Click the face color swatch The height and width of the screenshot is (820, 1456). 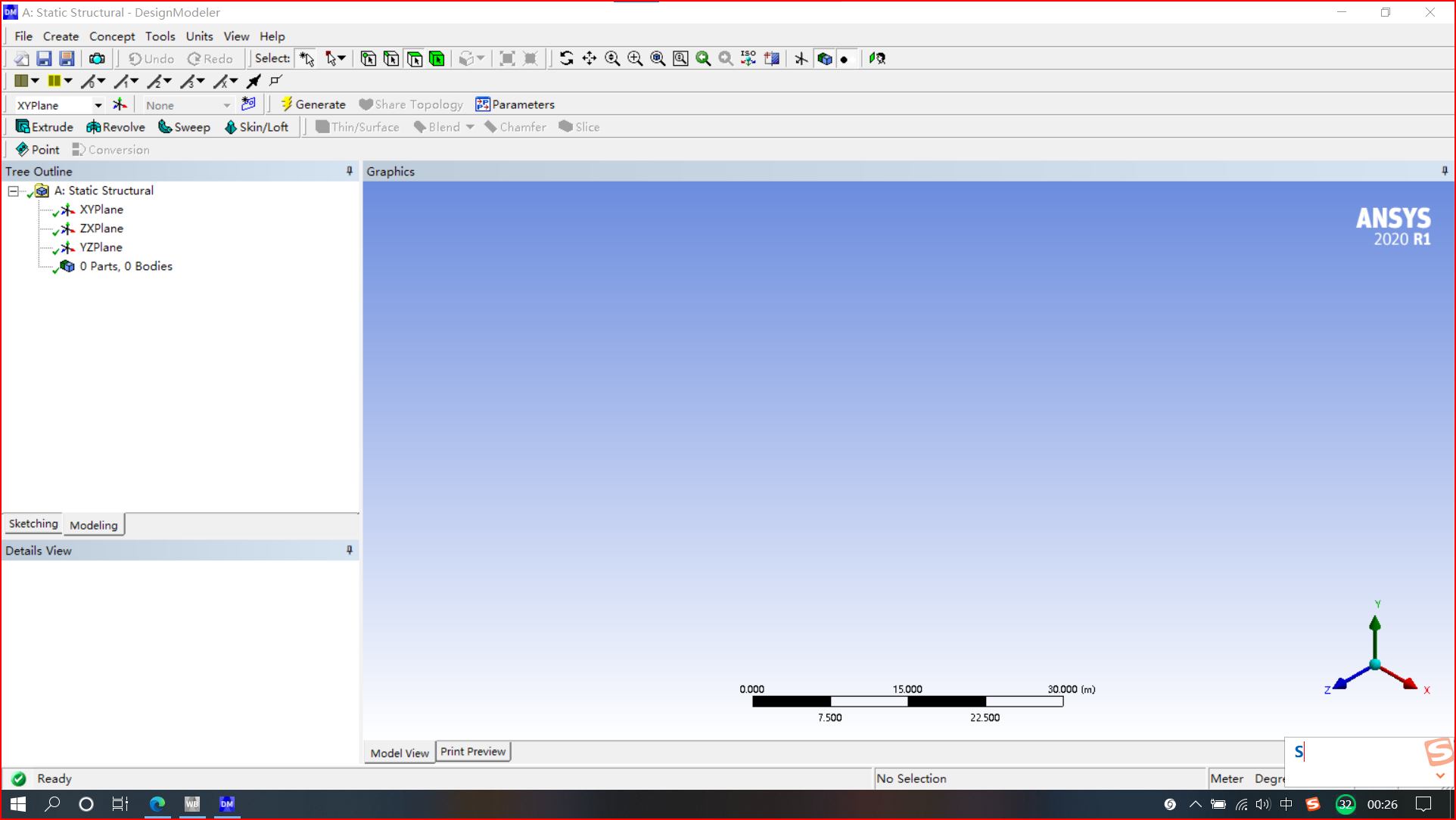(x=21, y=81)
